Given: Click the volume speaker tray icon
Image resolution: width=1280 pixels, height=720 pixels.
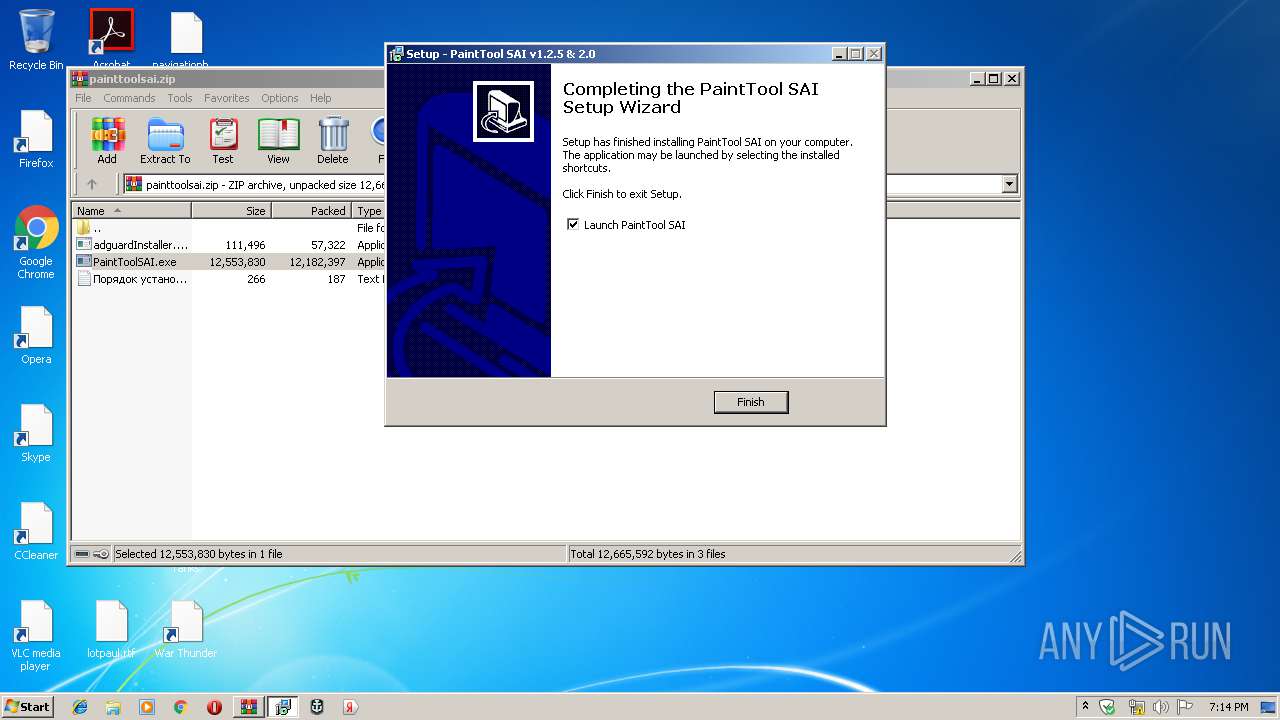Looking at the screenshot, I should tap(1161, 707).
